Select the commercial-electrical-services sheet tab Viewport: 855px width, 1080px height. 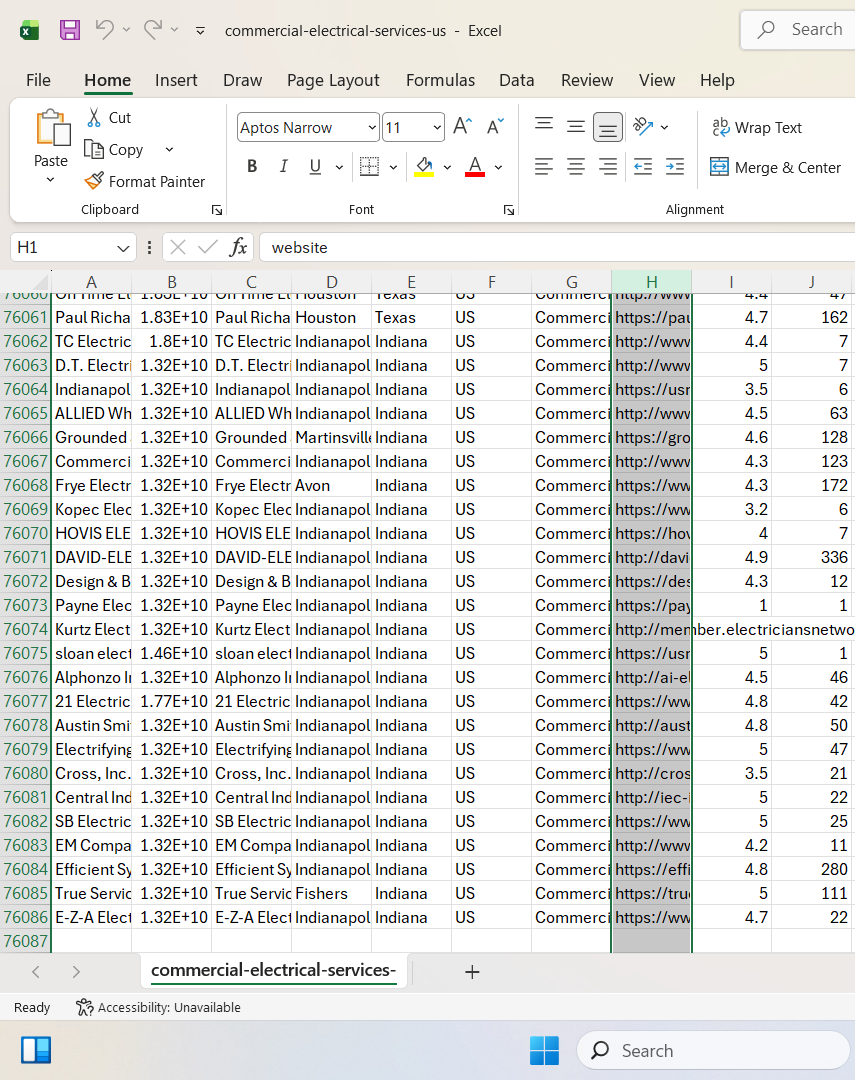(274, 970)
